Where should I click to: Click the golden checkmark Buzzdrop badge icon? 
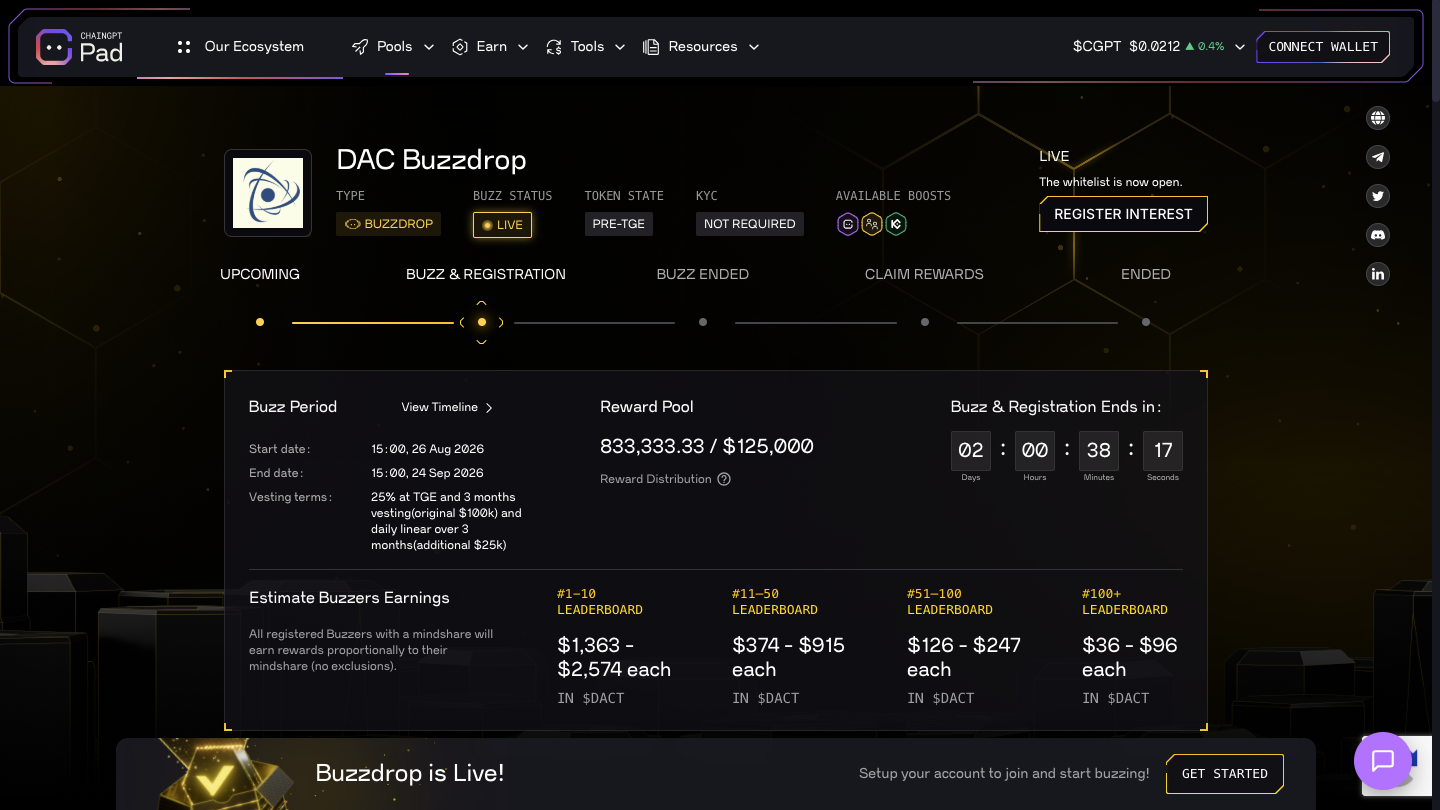point(218,774)
